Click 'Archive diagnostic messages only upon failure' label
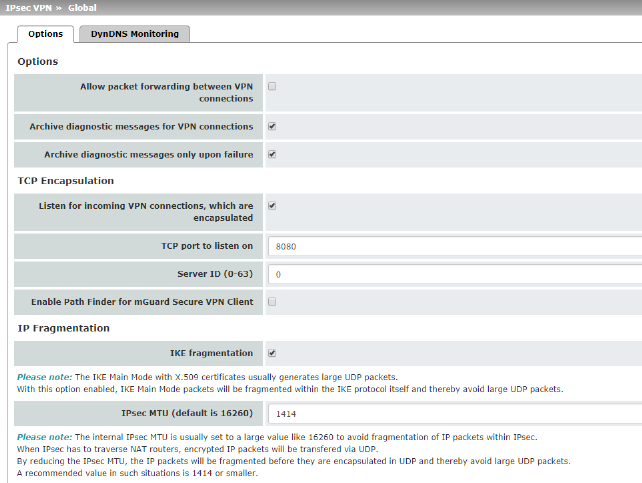This screenshot has width=642, height=483. click(149, 154)
